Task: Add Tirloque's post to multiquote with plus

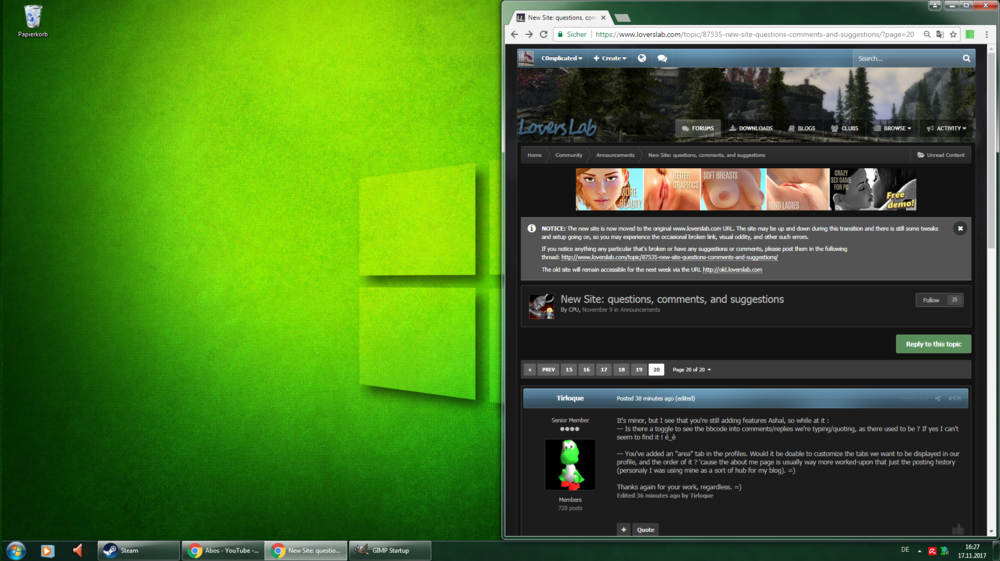Action: click(x=624, y=529)
